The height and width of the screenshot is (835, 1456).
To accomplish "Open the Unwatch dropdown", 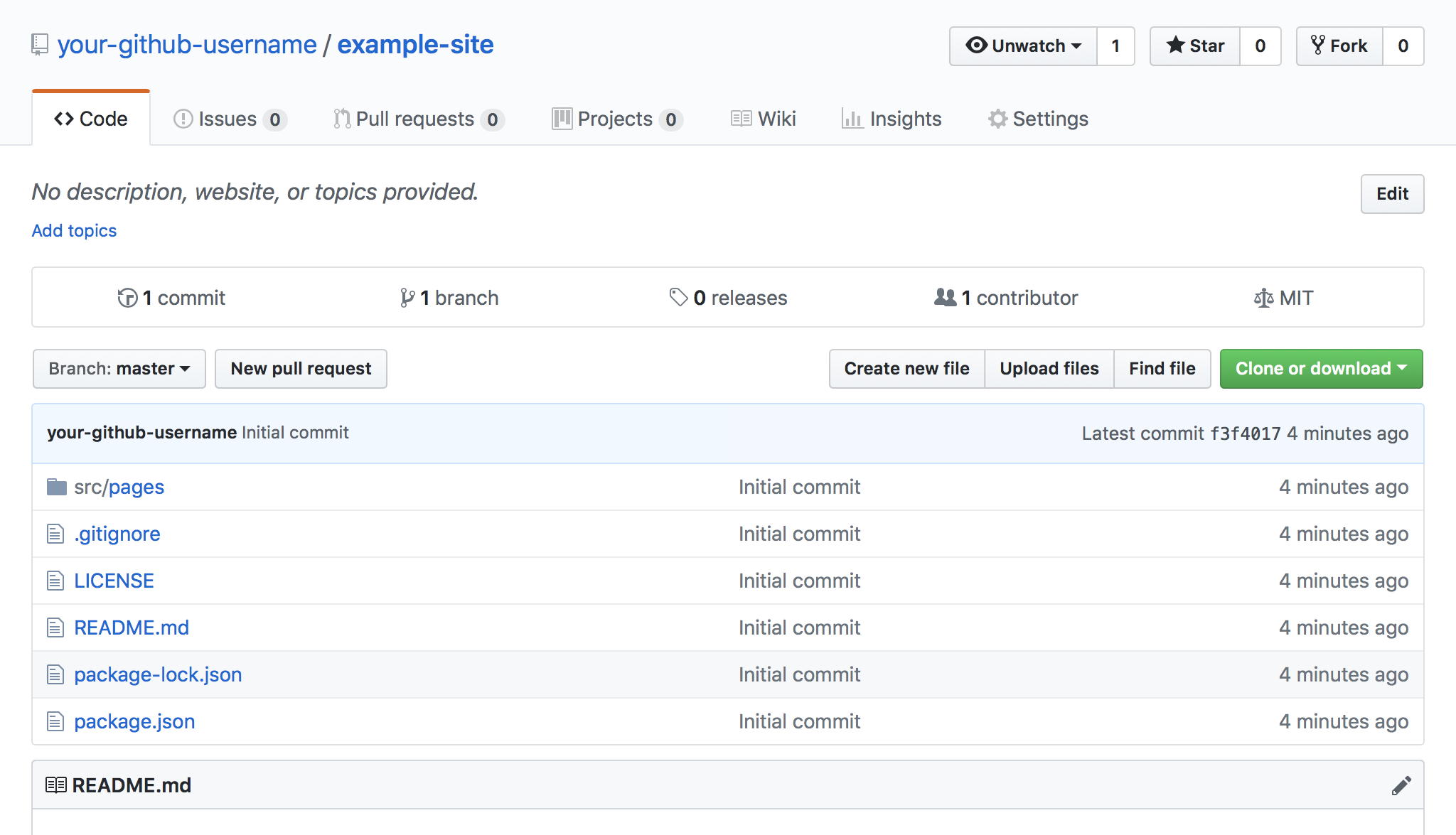I will [1024, 45].
